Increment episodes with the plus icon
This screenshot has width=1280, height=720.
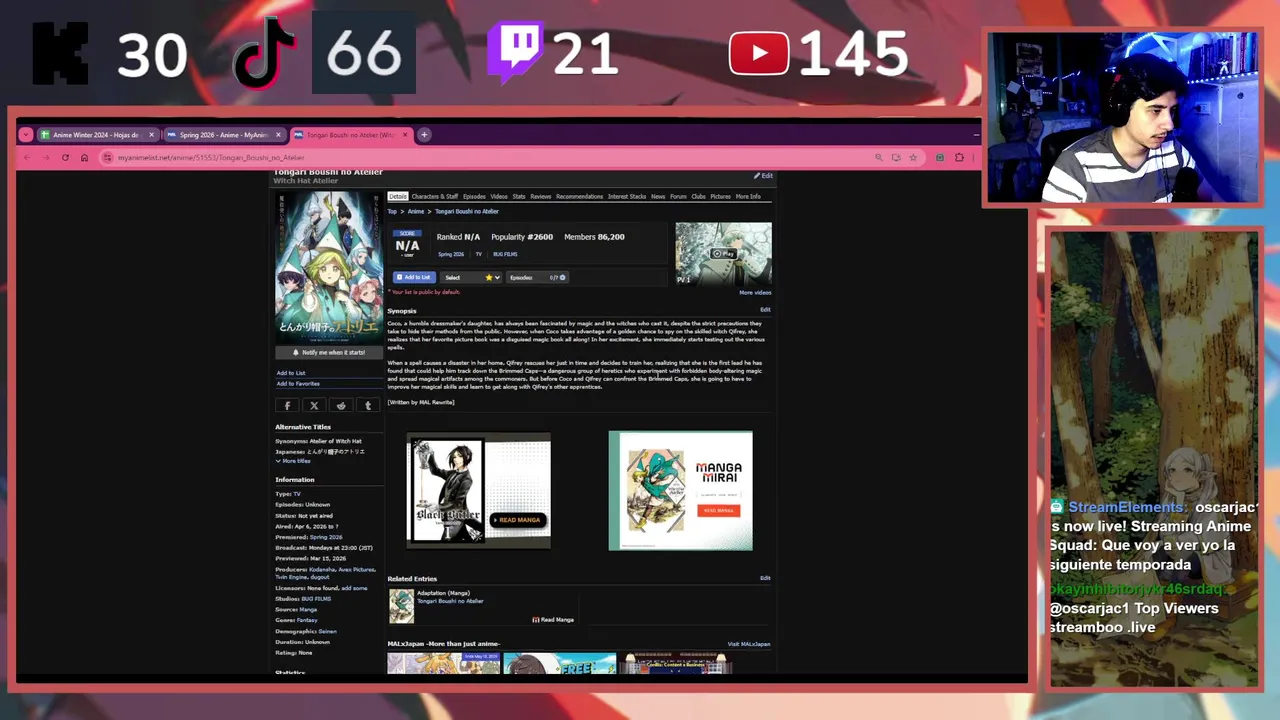(563, 277)
